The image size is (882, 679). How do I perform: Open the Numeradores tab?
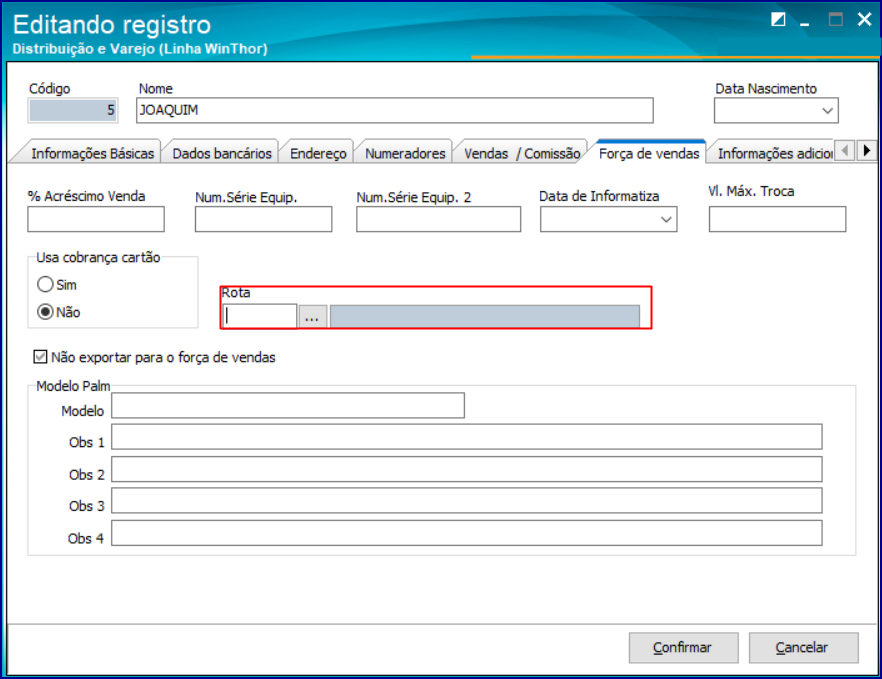(x=405, y=153)
